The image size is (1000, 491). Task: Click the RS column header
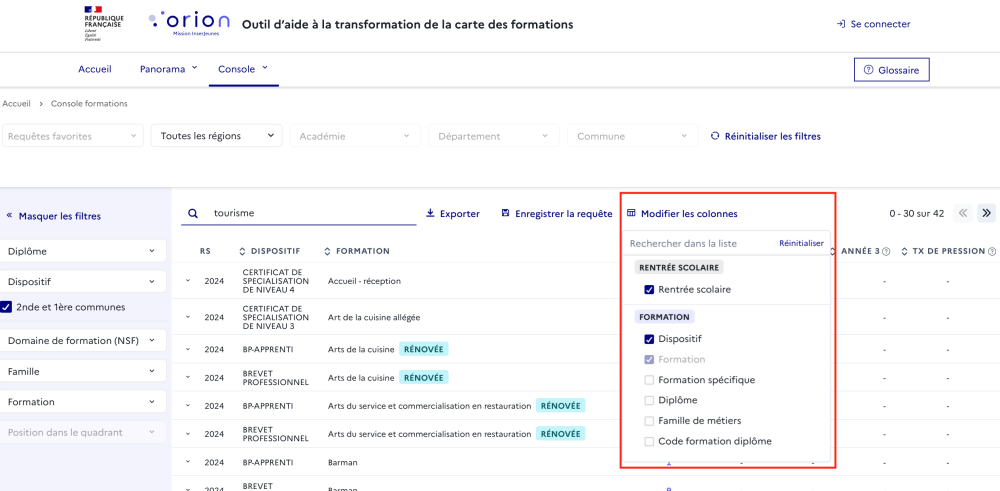(x=205, y=251)
